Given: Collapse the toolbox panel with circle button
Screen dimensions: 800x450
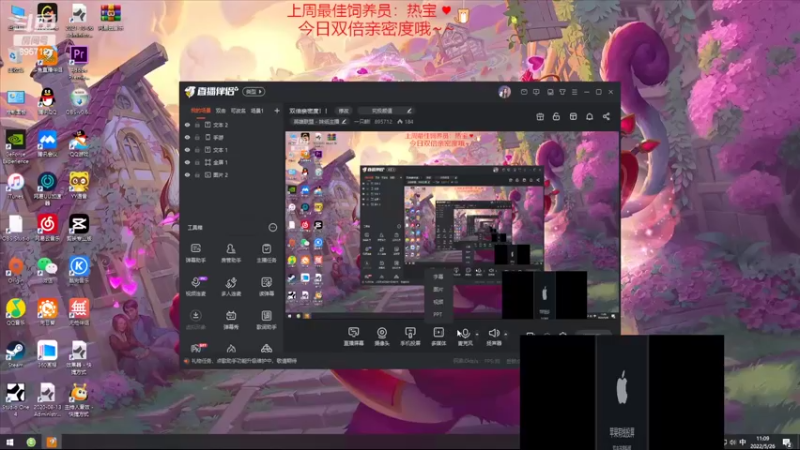Looking at the screenshot, I should tap(273, 228).
